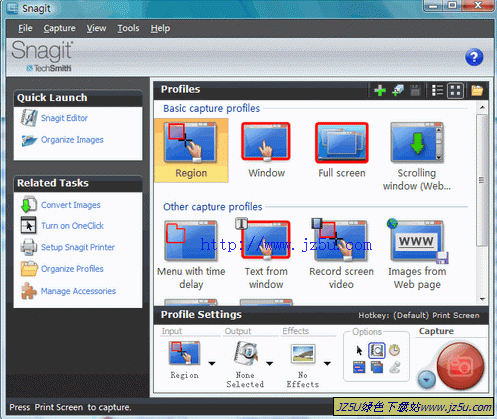Click the Hotkey Print Screen text

[419, 315]
